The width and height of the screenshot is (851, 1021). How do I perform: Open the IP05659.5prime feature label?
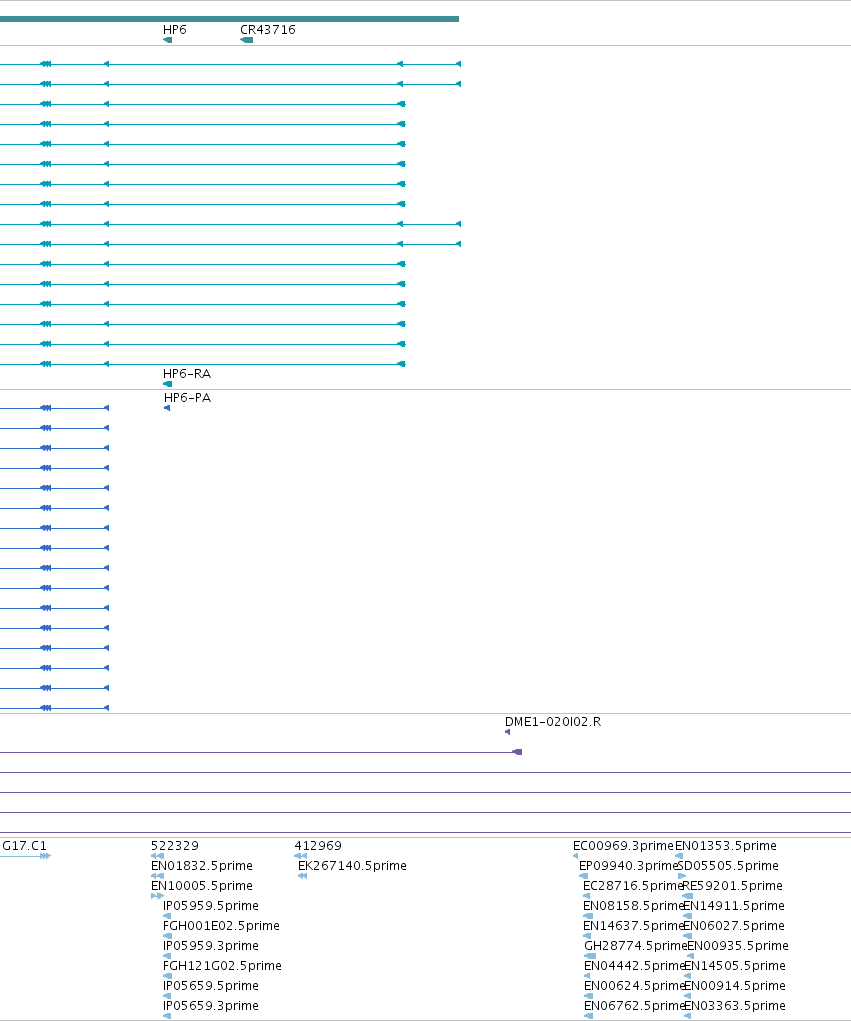tap(211, 986)
